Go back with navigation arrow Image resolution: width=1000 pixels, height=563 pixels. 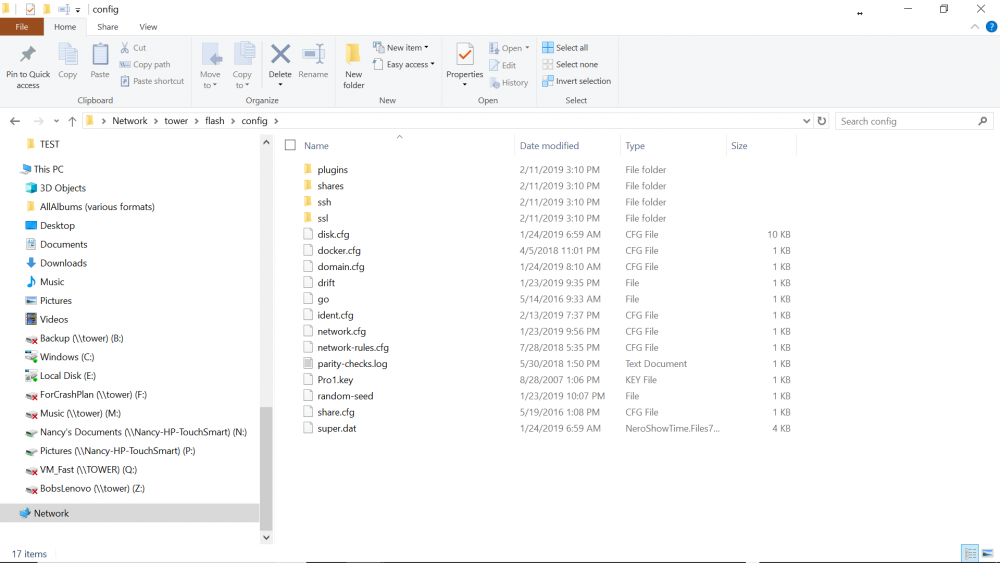coord(15,121)
